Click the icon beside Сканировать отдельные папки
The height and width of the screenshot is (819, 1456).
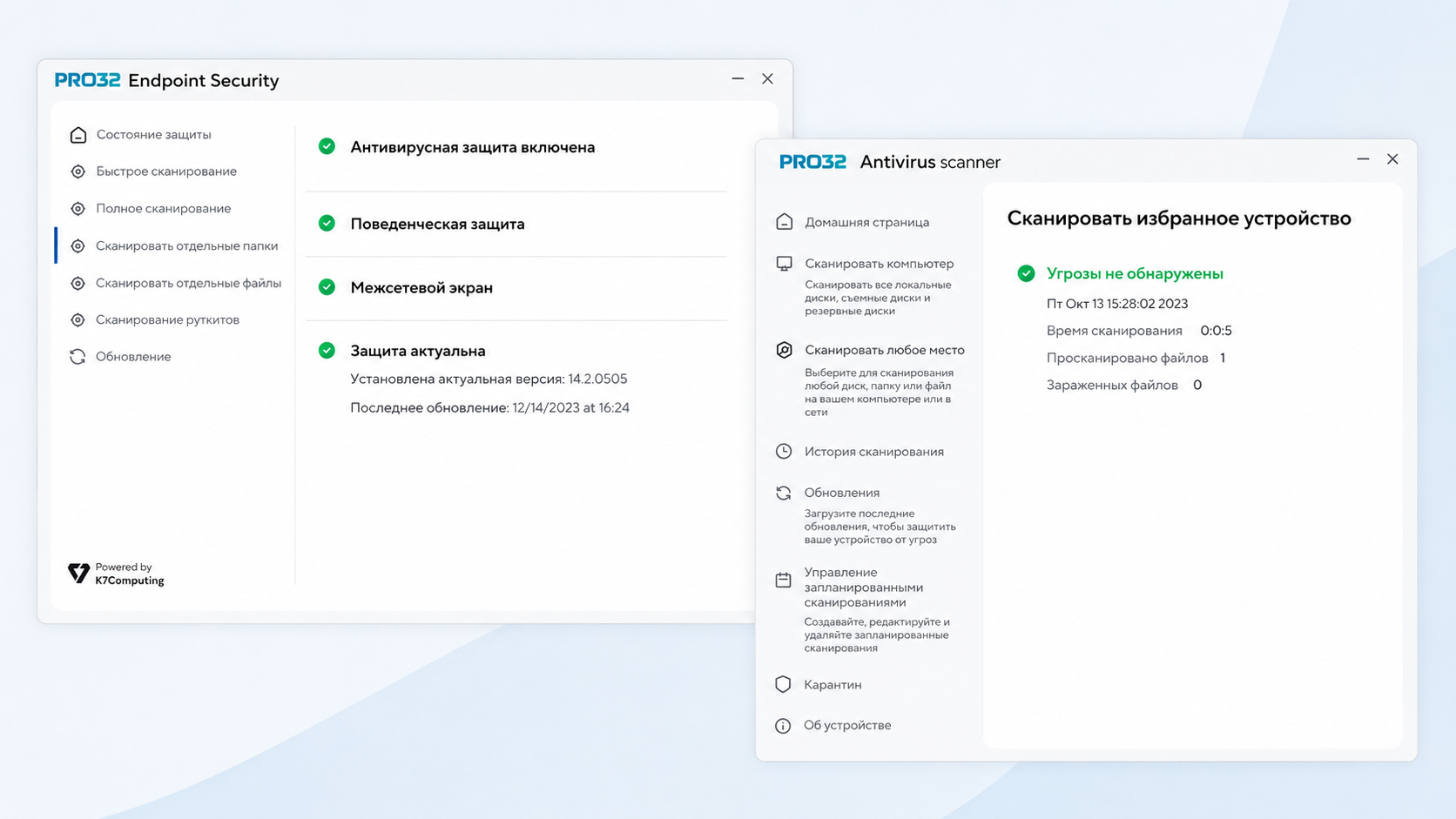tap(78, 246)
